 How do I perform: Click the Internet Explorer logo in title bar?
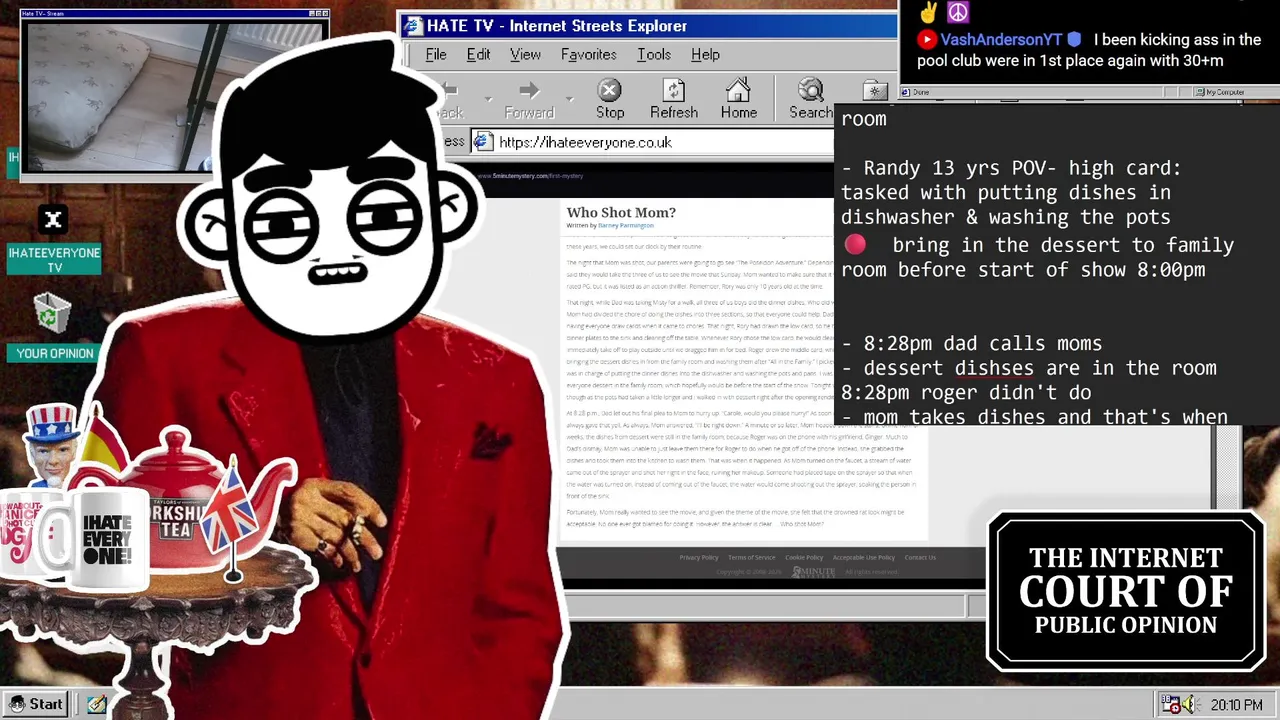[413, 26]
